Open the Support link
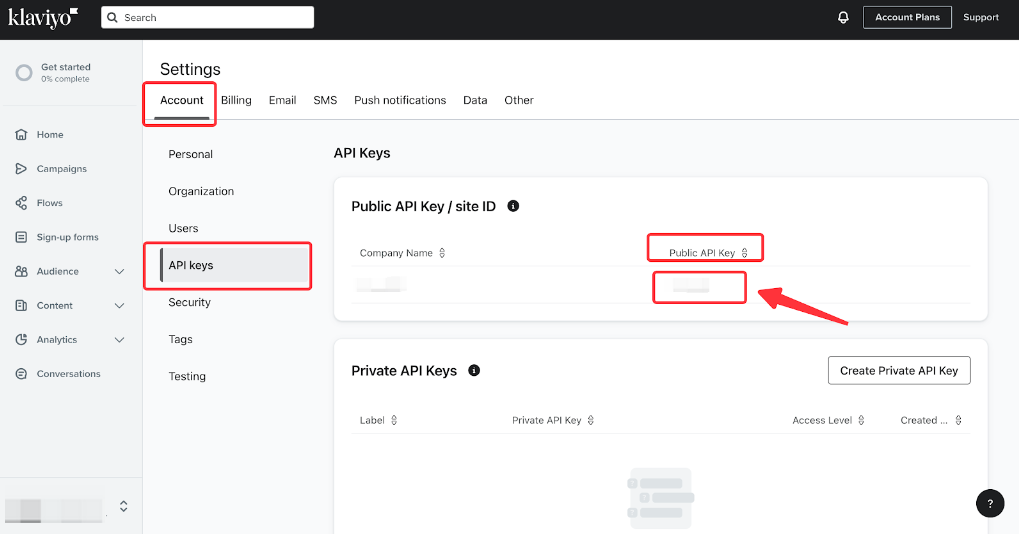Viewport: 1019px width, 541px height. (x=981, y=18)
